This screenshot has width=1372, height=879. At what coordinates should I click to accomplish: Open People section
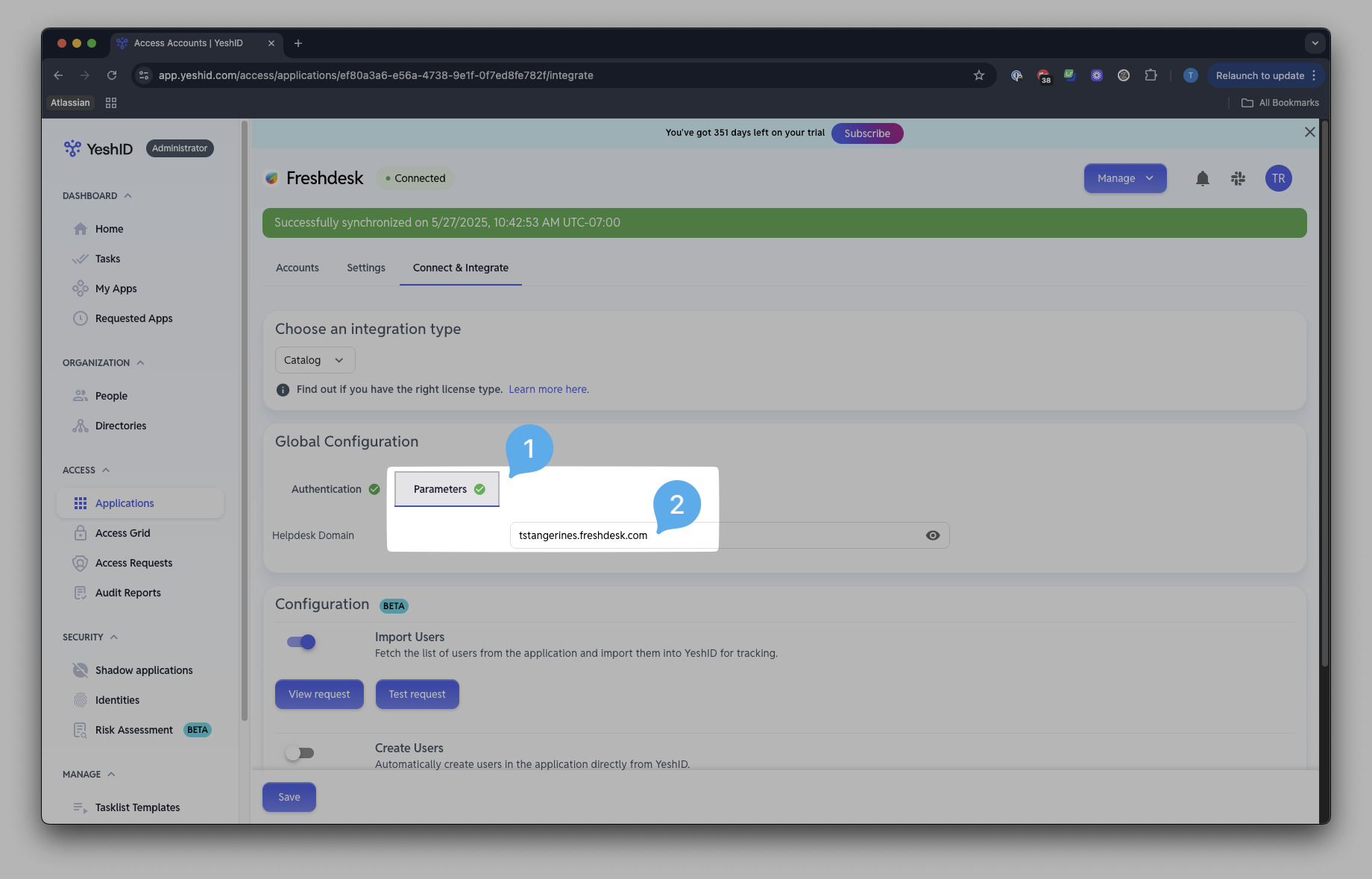111,396
